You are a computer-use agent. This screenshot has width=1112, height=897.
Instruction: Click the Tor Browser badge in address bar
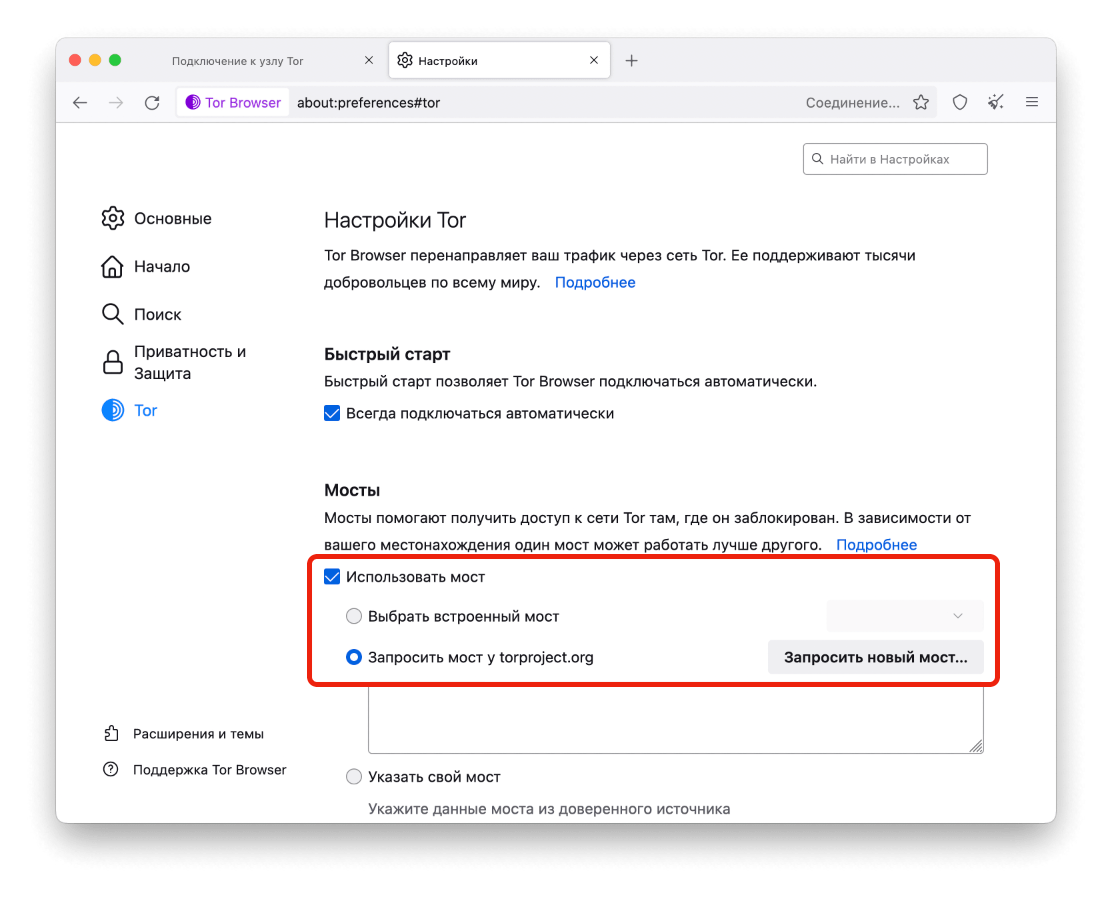point(232,101)
